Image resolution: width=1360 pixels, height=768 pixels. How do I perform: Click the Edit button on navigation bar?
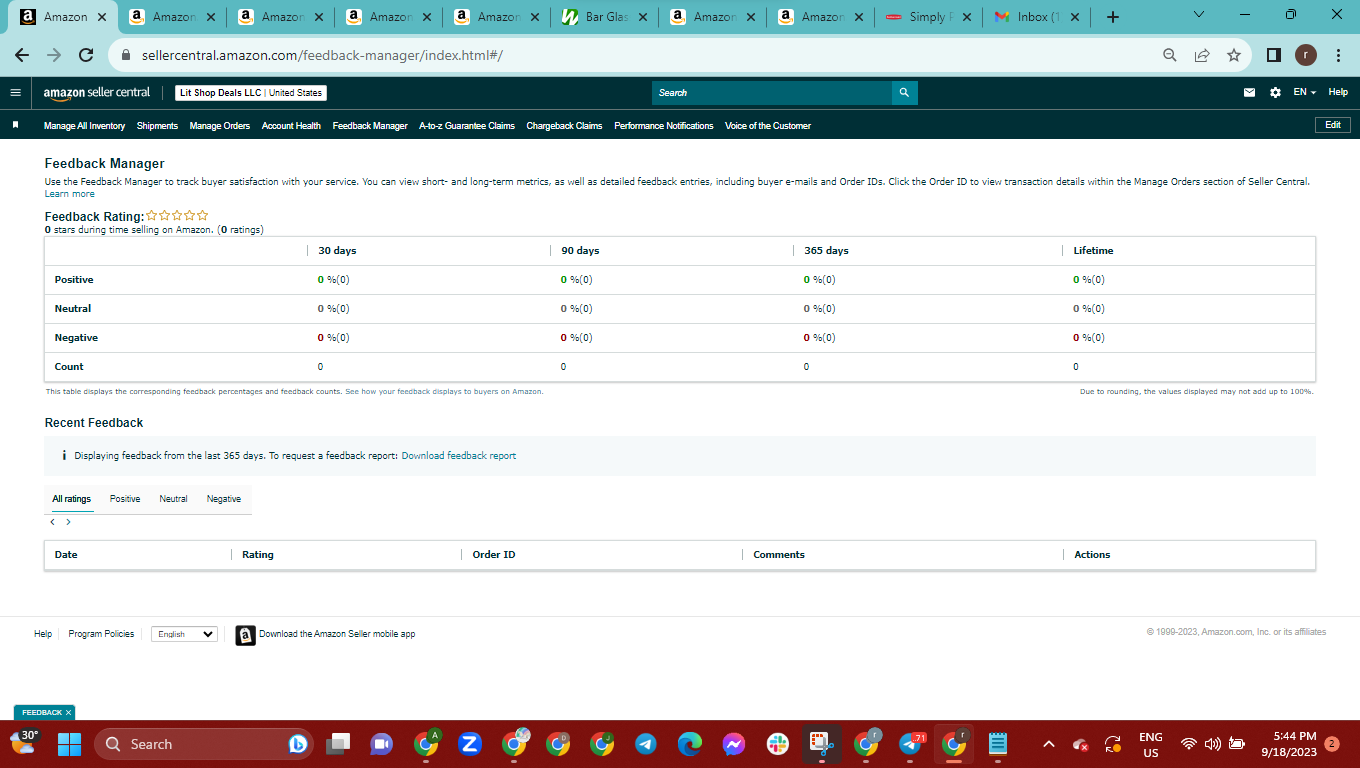[x=1333, y=125]
